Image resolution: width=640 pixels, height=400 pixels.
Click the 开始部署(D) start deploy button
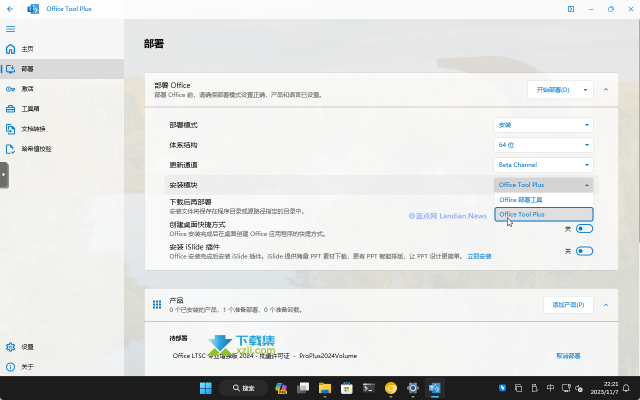(x=553, y=90)
